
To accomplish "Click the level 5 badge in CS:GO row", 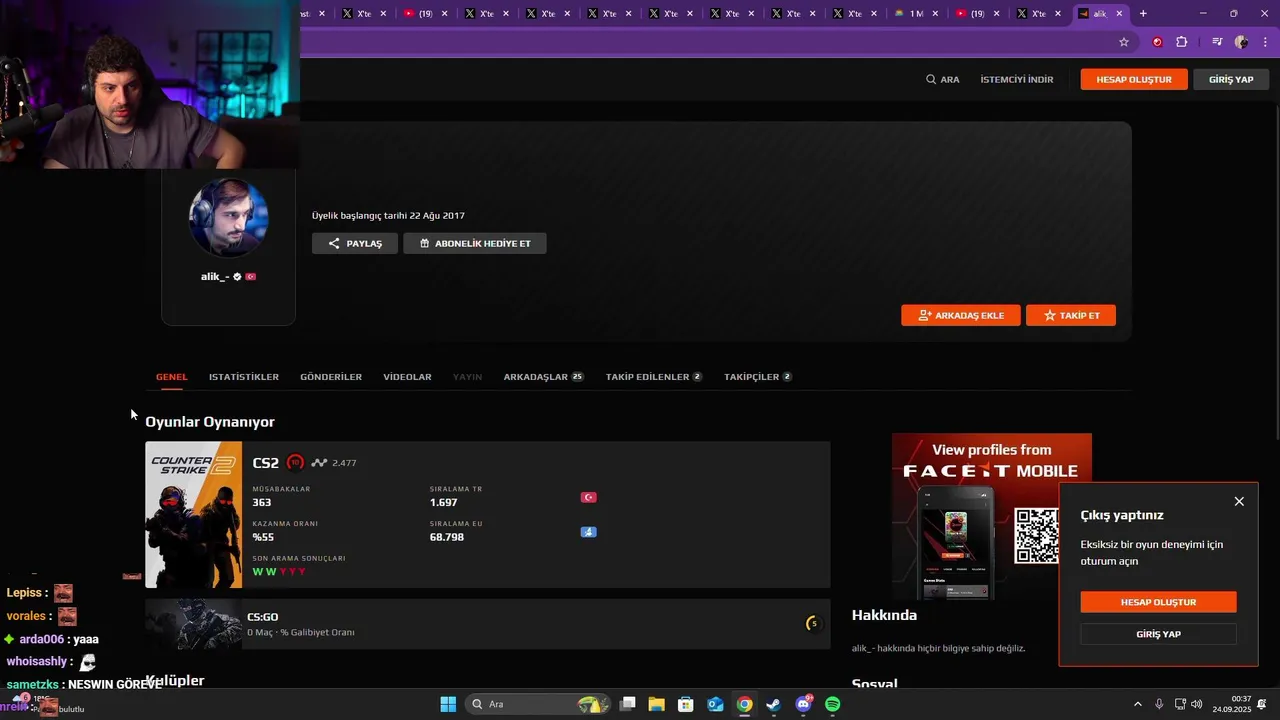I will coord(813,624).
